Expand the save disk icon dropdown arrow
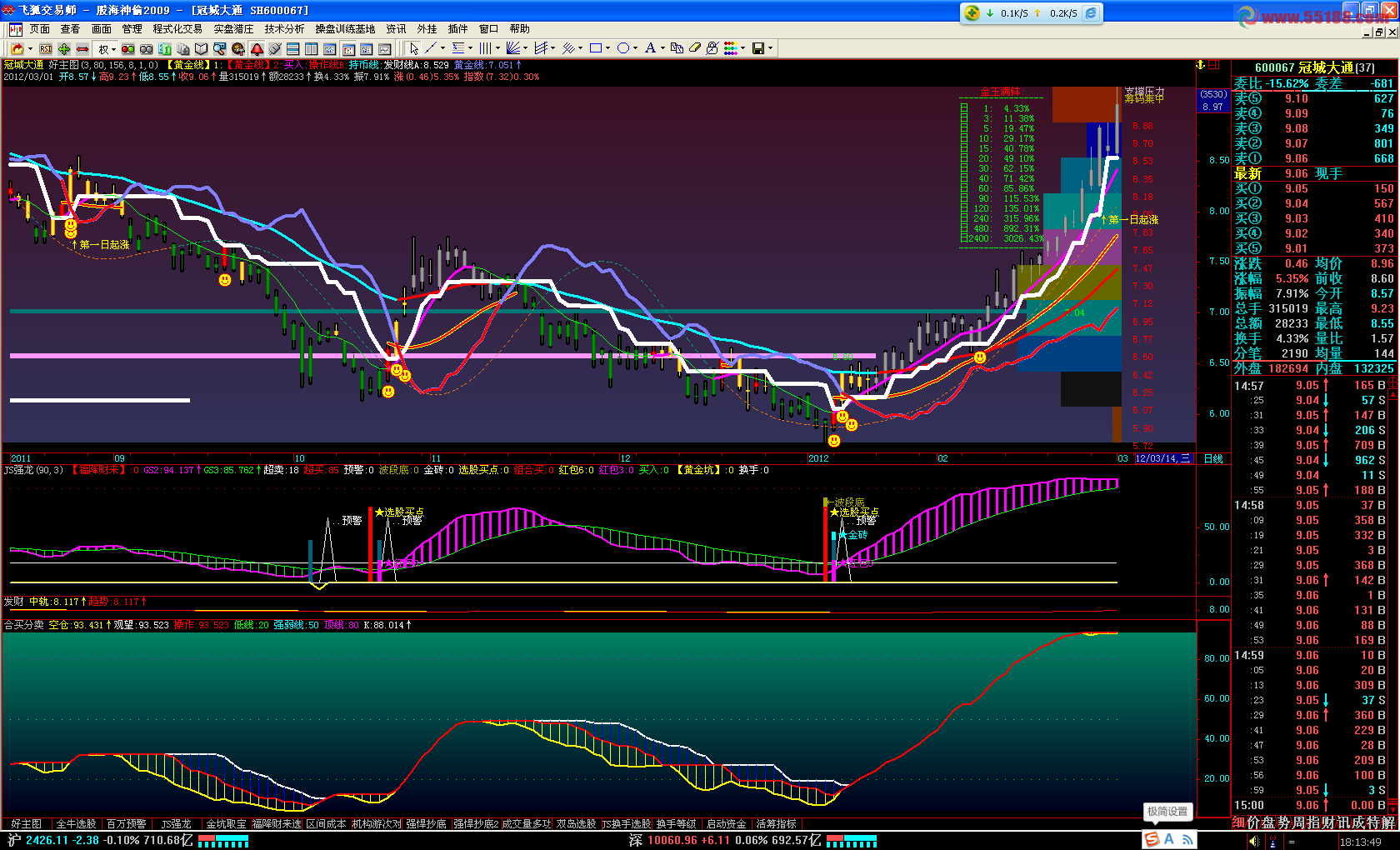The image size is (1400, 850). click(x=770, y=48)
